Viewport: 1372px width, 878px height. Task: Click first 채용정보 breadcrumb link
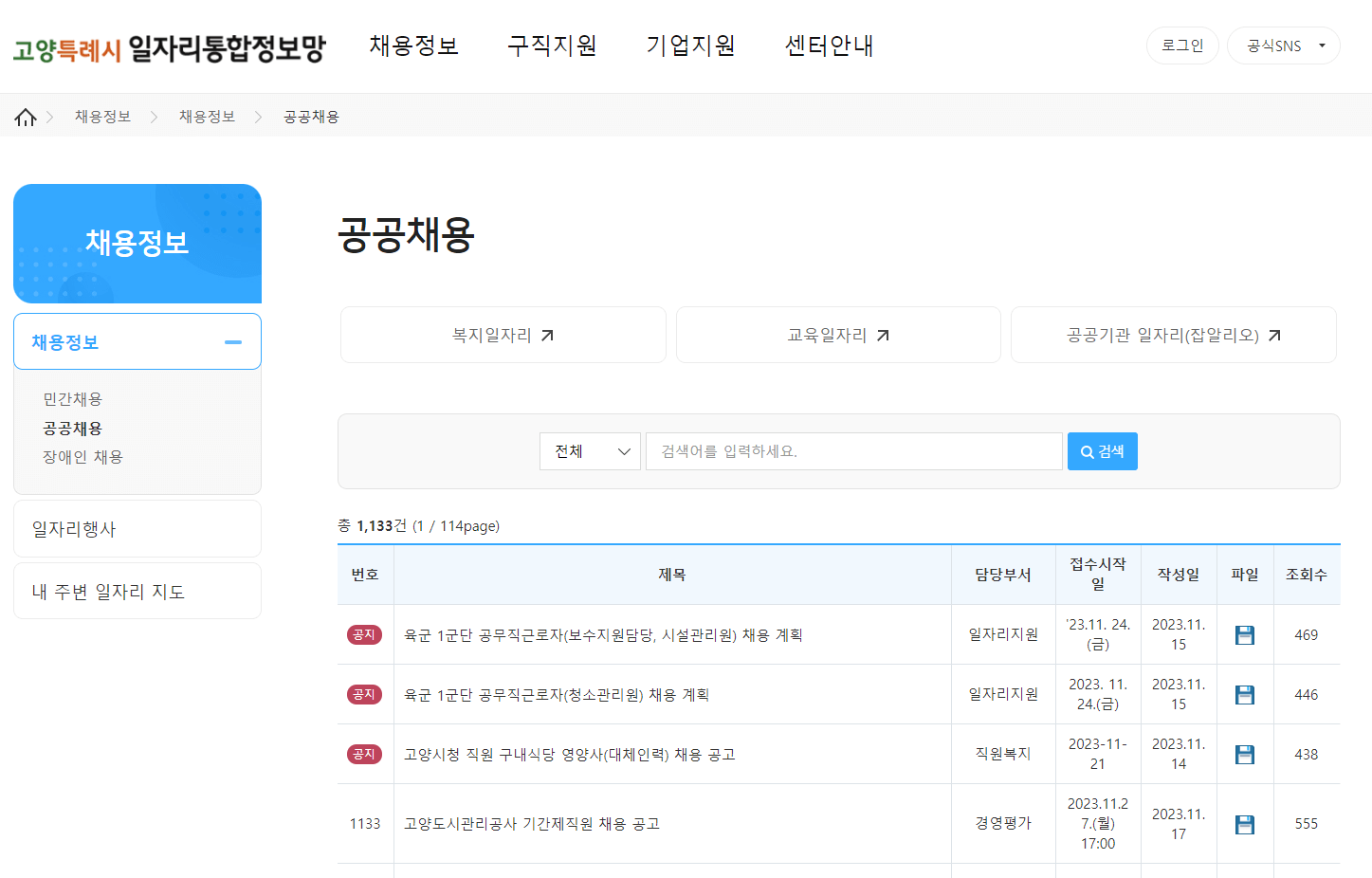102,117
